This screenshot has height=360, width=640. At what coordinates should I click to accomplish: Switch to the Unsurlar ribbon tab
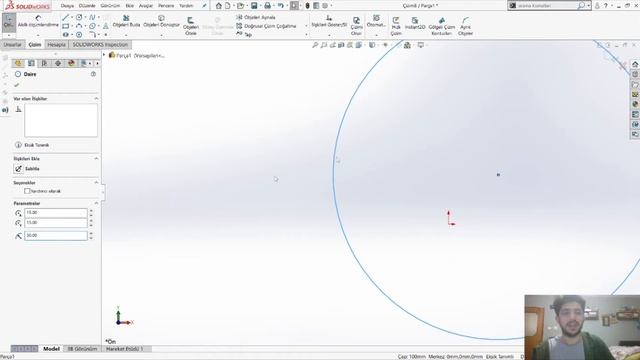[x=13, y=44]
